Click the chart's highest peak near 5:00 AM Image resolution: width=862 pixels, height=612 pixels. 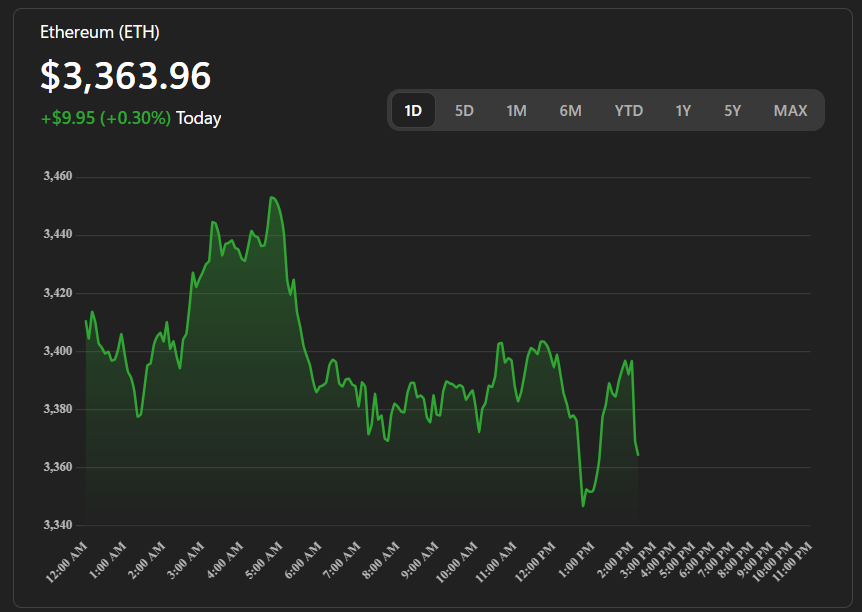tap(272, 198)
